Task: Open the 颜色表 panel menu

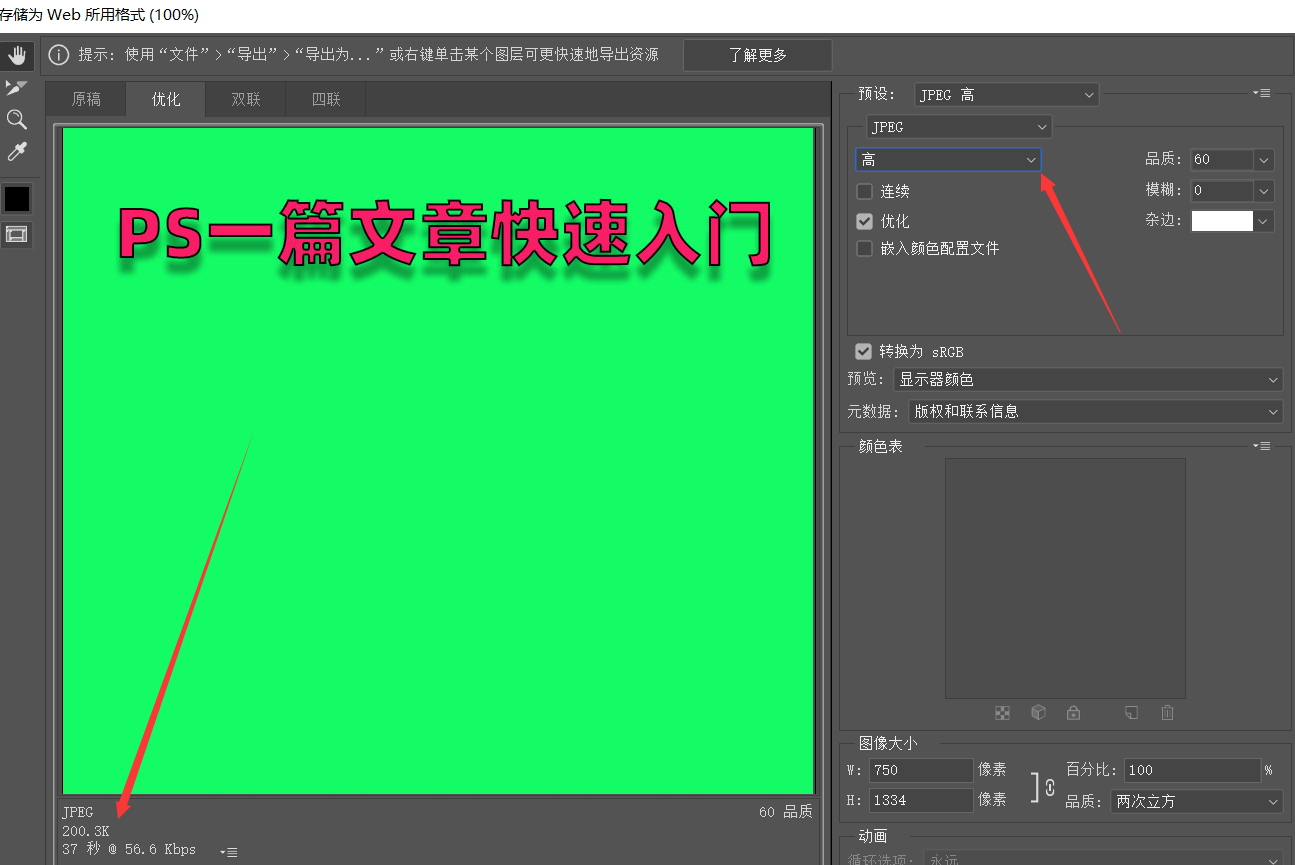Action: (x=1262, y=446)
